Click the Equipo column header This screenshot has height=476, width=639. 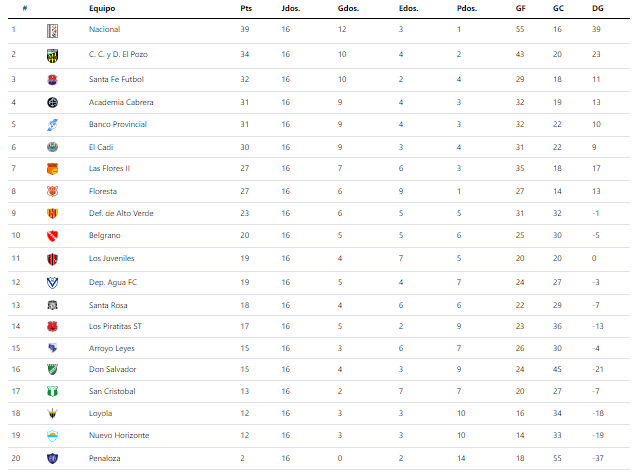tap(102, 8)
